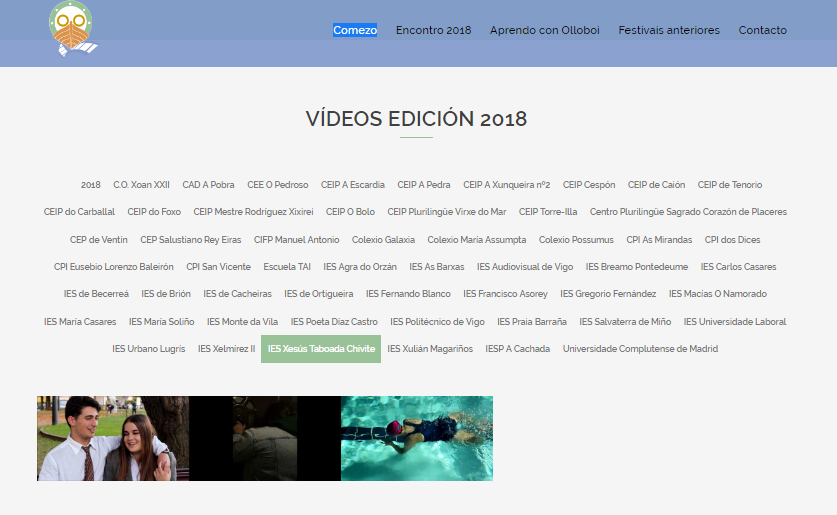The width and height of the screenshot is (837, 515).
Task: Select IES Politécnico de Vigo filter
Action: click(x=437, y=321)
